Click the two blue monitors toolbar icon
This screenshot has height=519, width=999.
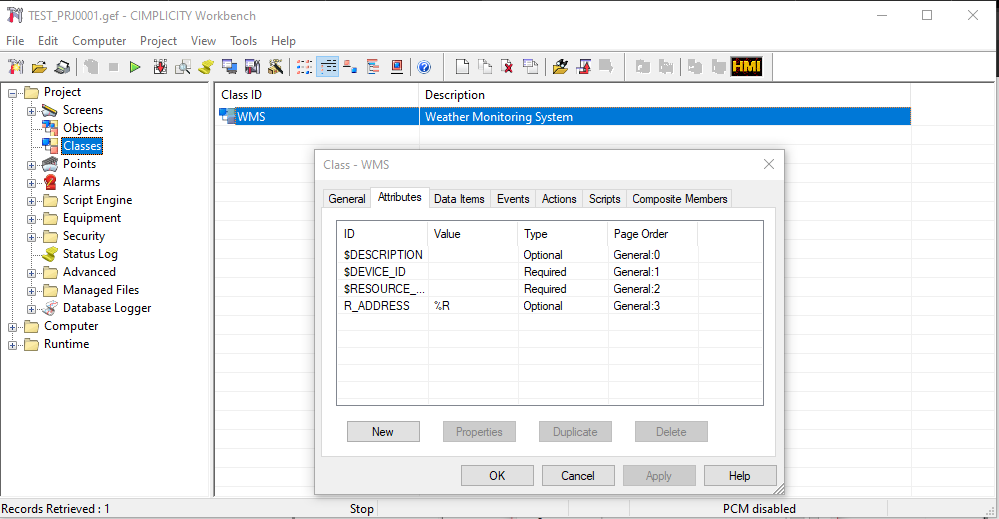(x=229, y=67)
